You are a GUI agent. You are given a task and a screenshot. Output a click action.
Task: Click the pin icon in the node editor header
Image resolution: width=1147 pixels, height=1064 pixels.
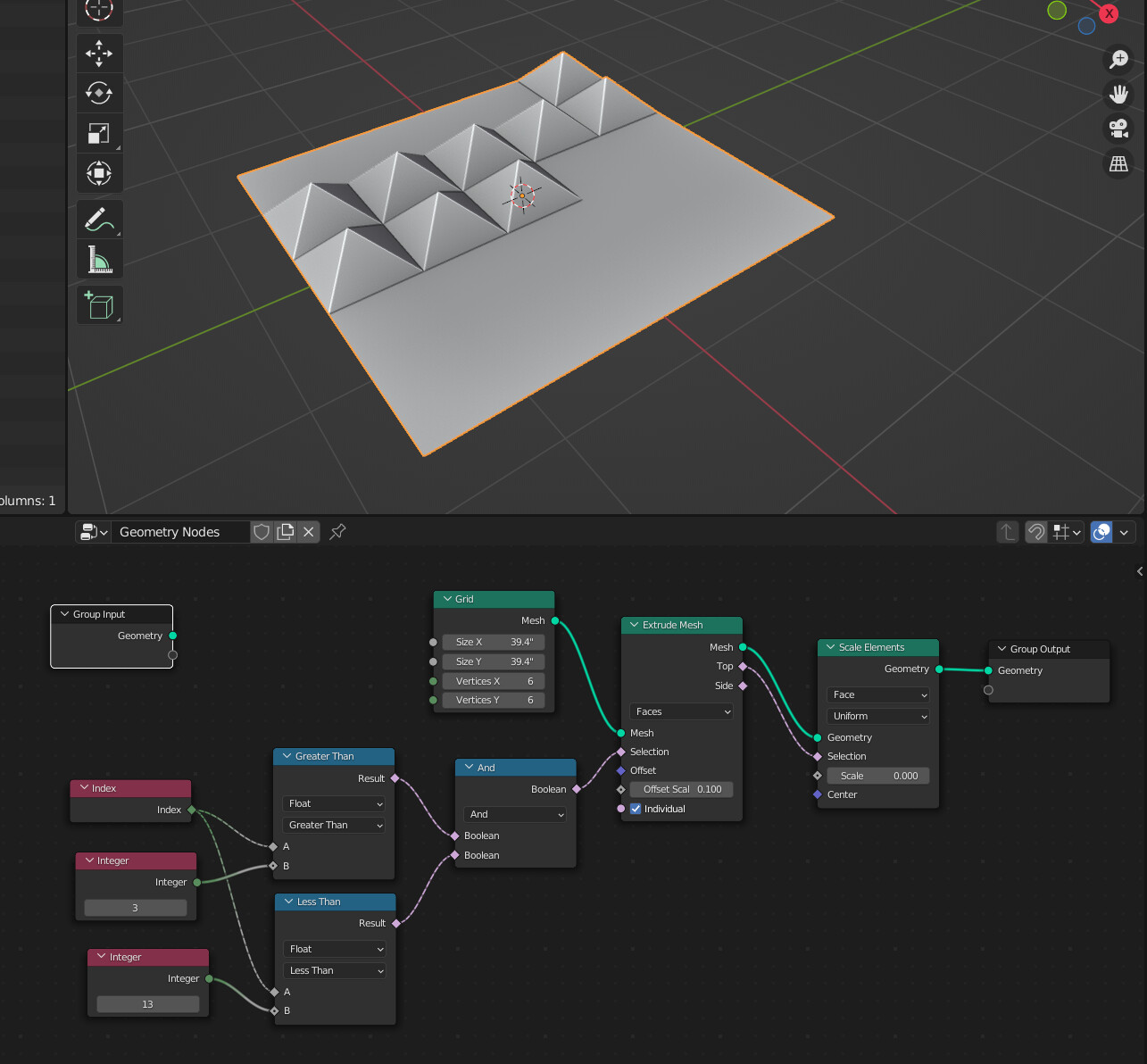pyautogui.click(x=337, y=531)
